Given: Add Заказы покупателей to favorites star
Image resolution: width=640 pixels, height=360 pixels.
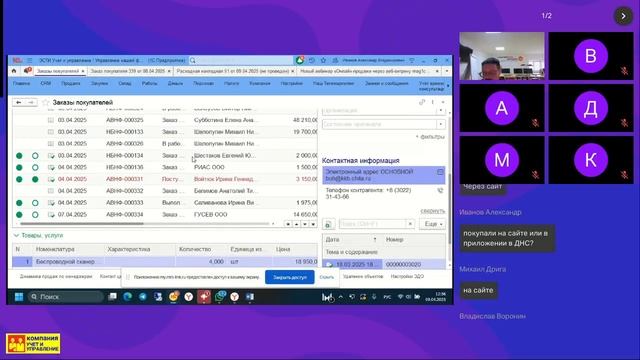Looking at the screenshot, I should coord(46,102).
